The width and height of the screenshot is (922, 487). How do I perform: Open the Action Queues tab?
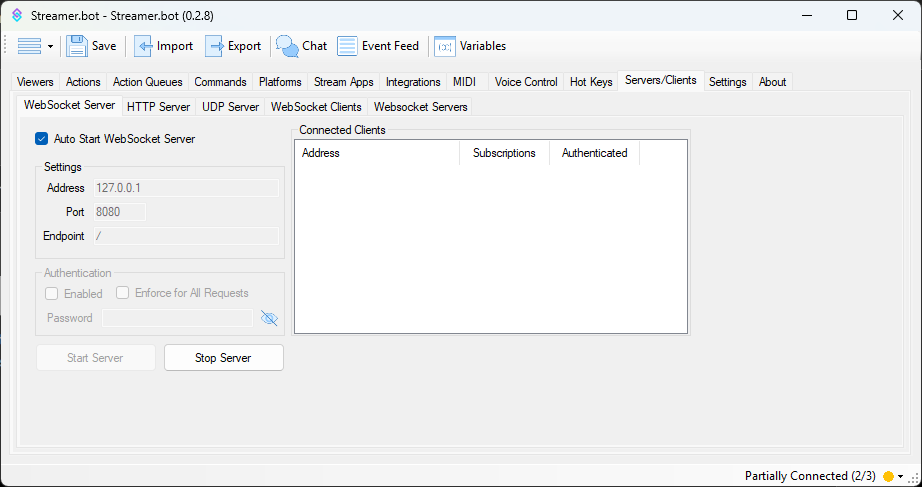pos(148,82)
